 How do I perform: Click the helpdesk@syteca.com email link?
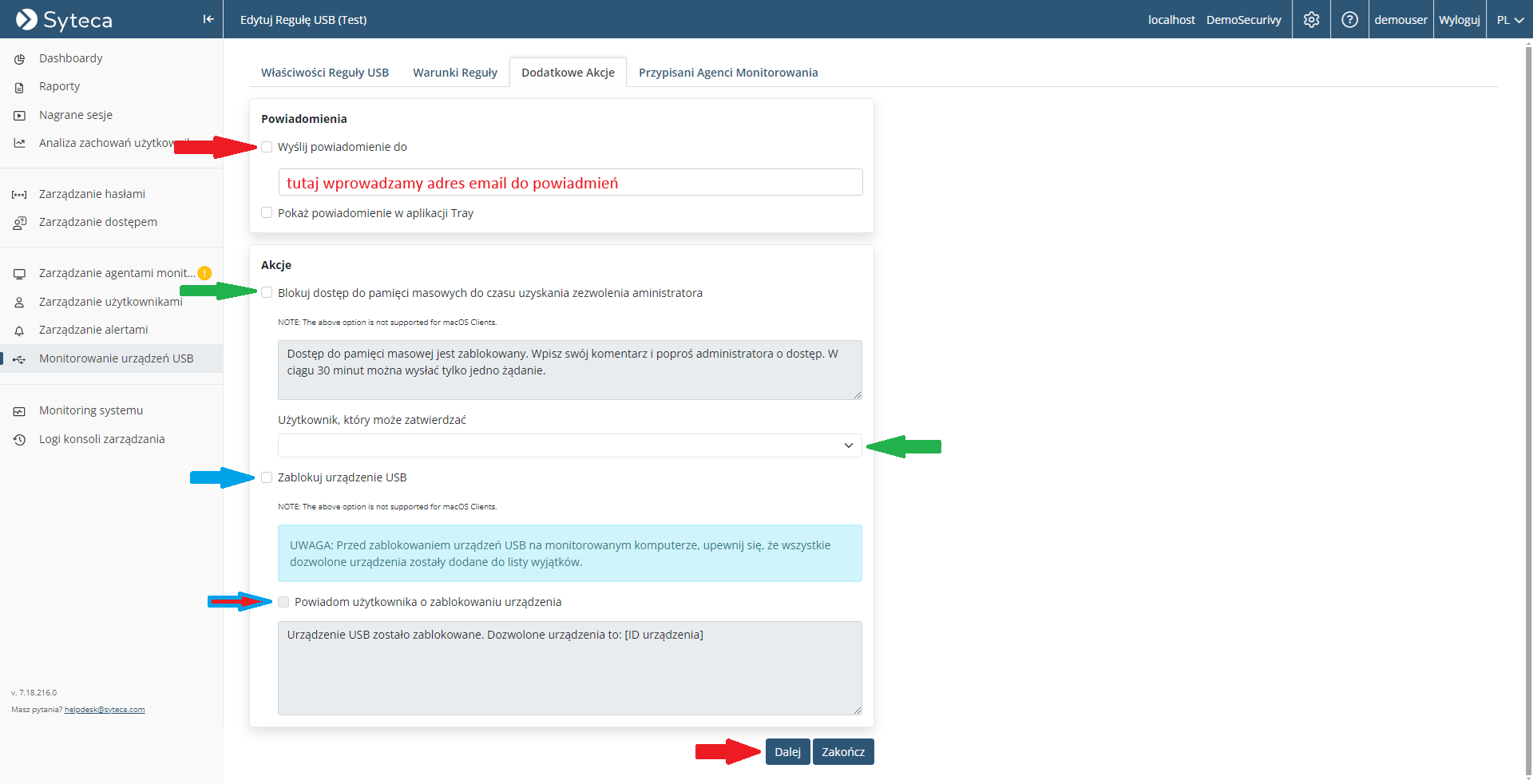coord(105,710)
